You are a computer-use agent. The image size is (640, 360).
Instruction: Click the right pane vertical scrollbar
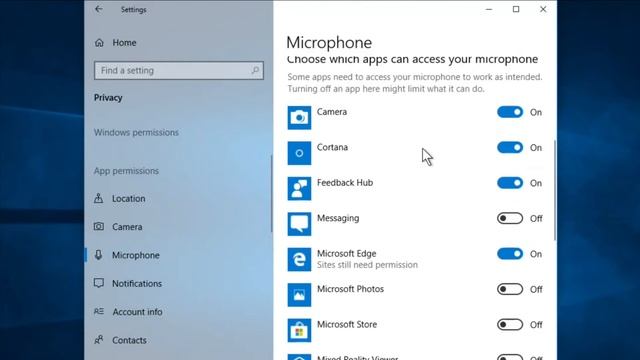coord(555,190)
